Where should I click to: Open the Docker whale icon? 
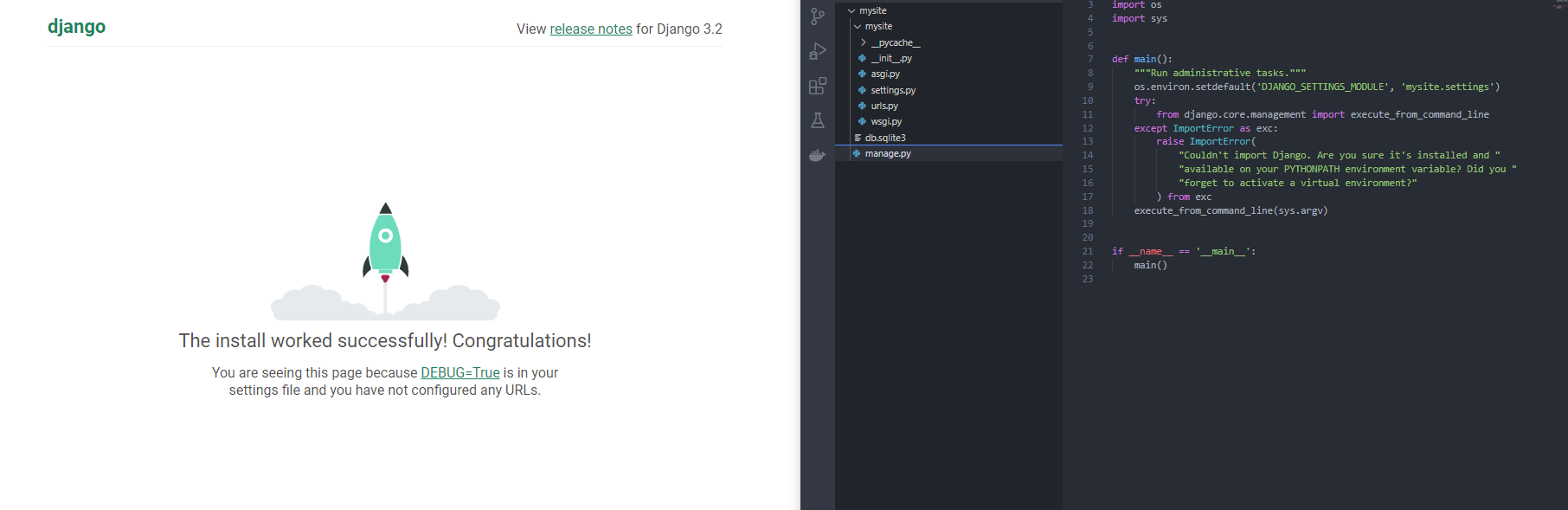817,155
